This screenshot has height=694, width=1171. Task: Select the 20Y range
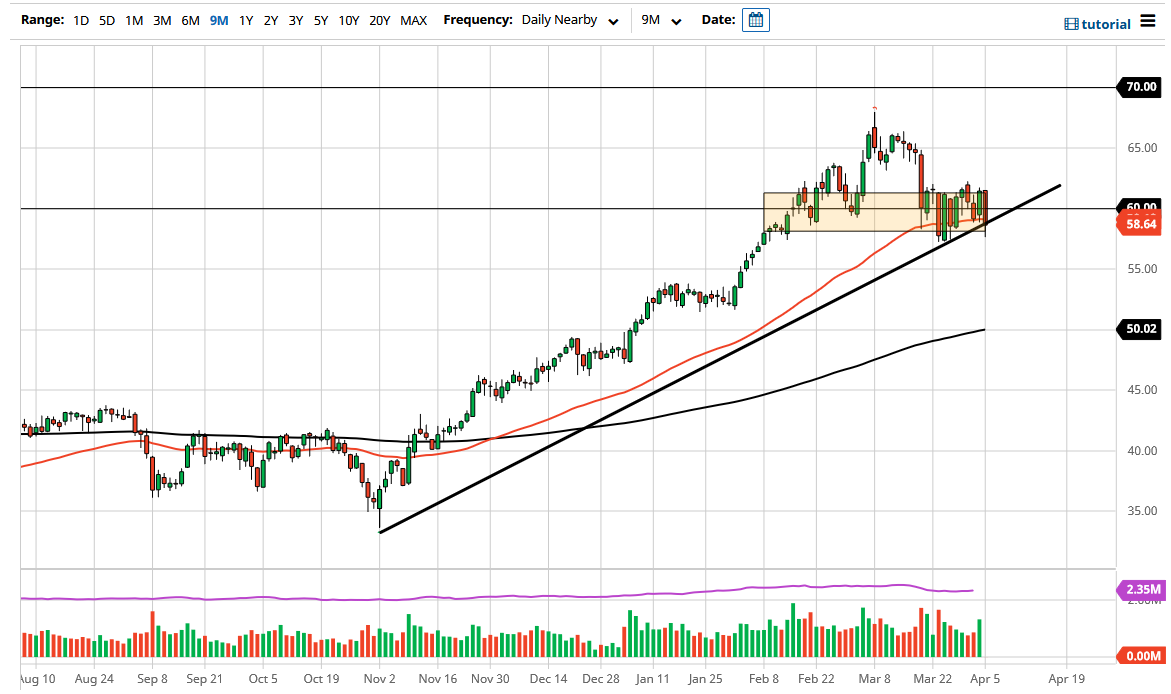point(380,19)
